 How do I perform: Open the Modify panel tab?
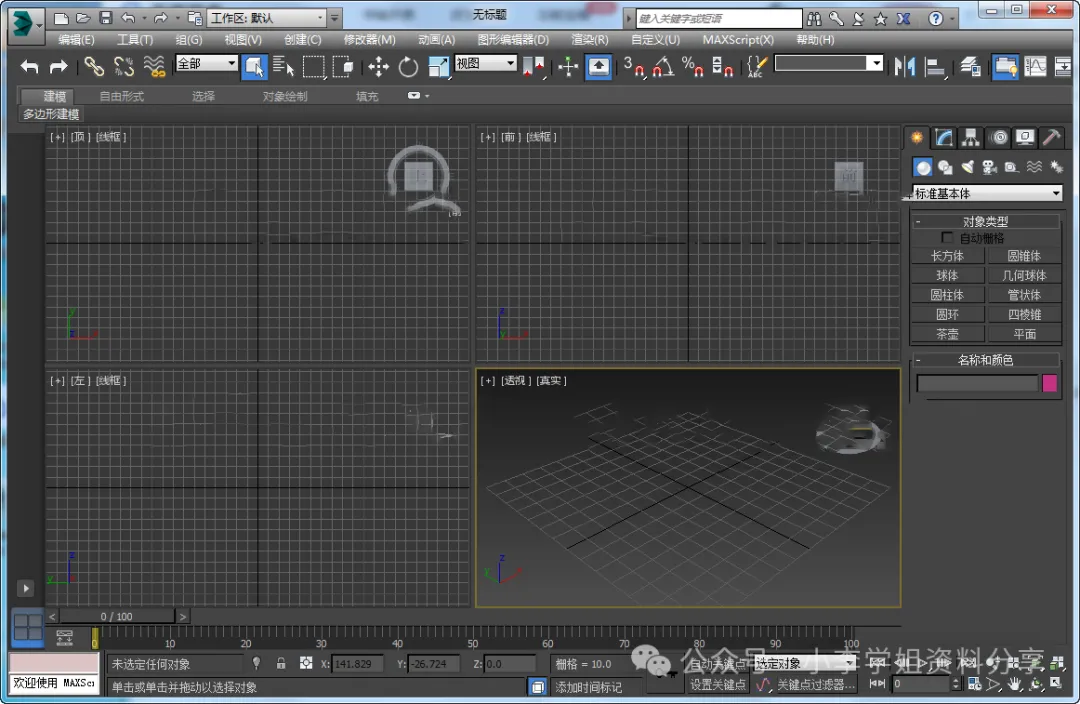(944, 138)
